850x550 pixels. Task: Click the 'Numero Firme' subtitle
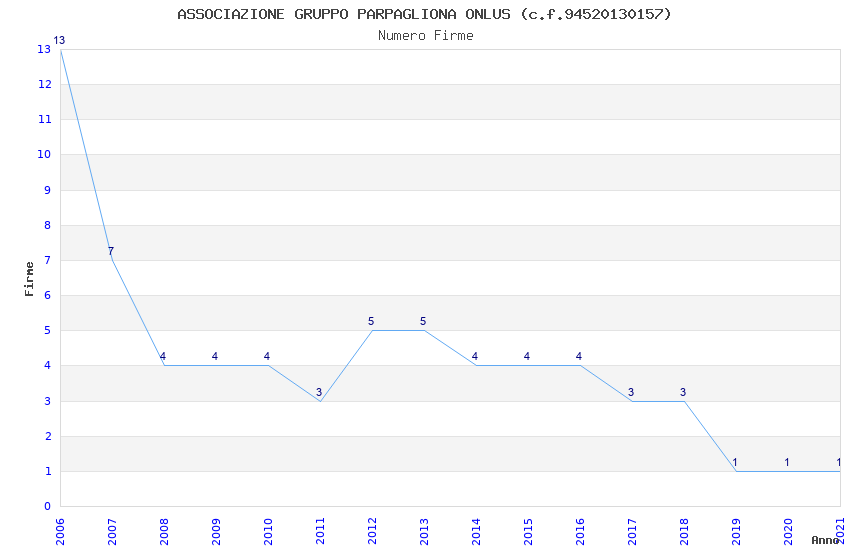pos(425,36)
